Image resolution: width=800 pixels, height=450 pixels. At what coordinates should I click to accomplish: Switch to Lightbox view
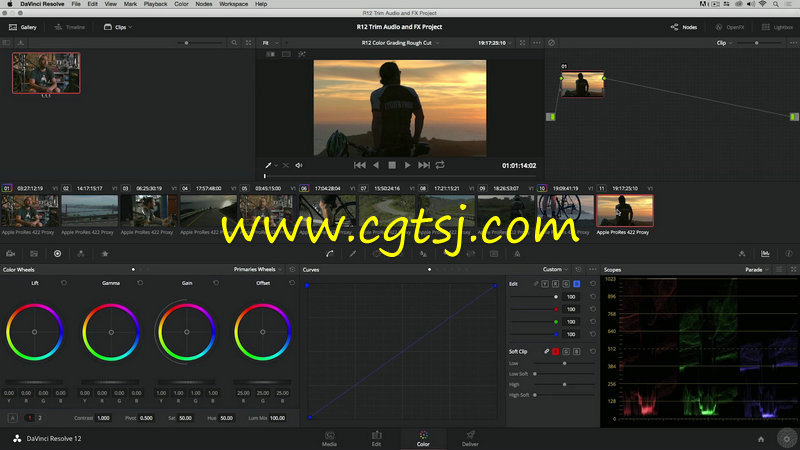point(778,27)
